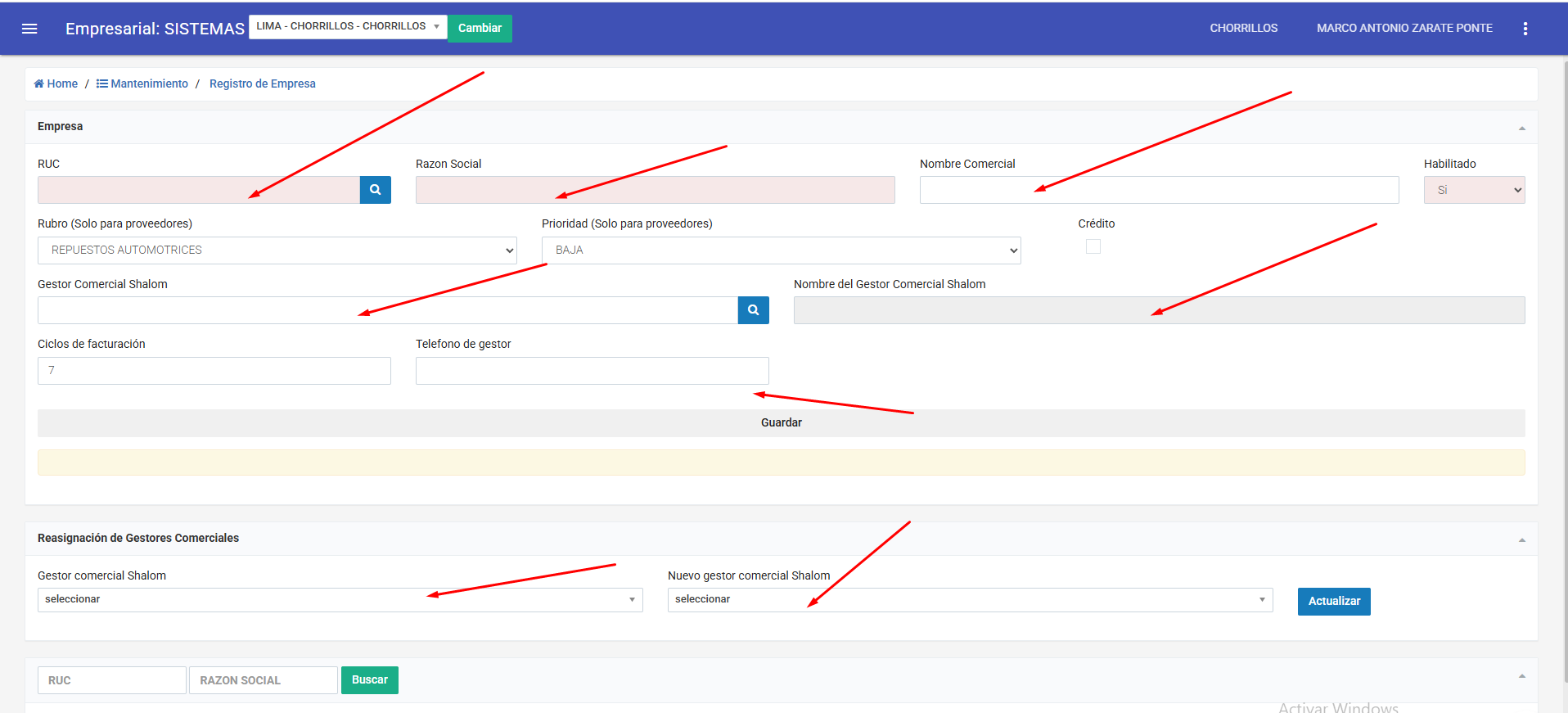Screen dimensions: 1568x713
Task: Click the CHORRILLOS header menu item
Action: tap(1243, 28)
